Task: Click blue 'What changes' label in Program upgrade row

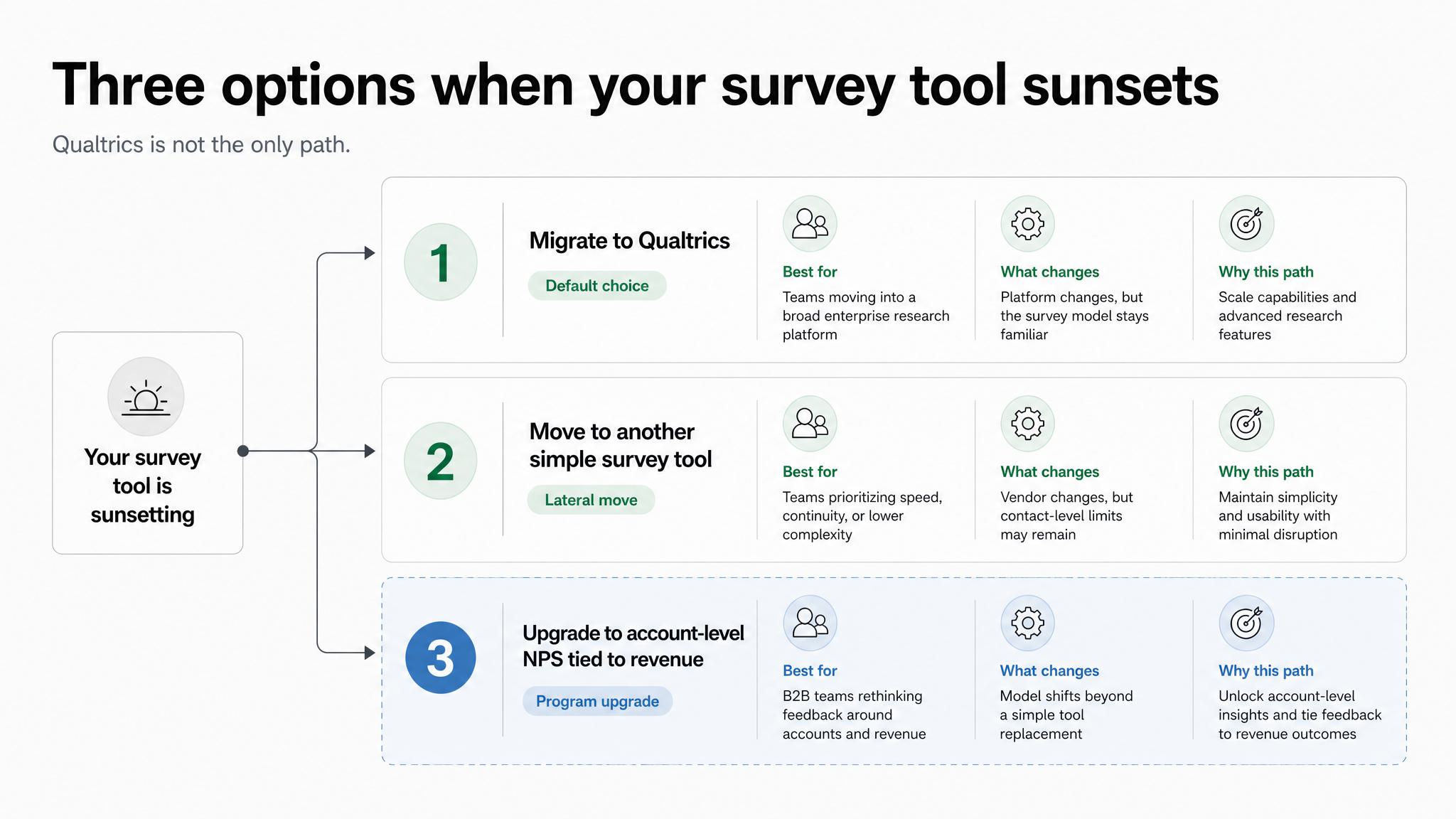Action: tap(1049, 670)
